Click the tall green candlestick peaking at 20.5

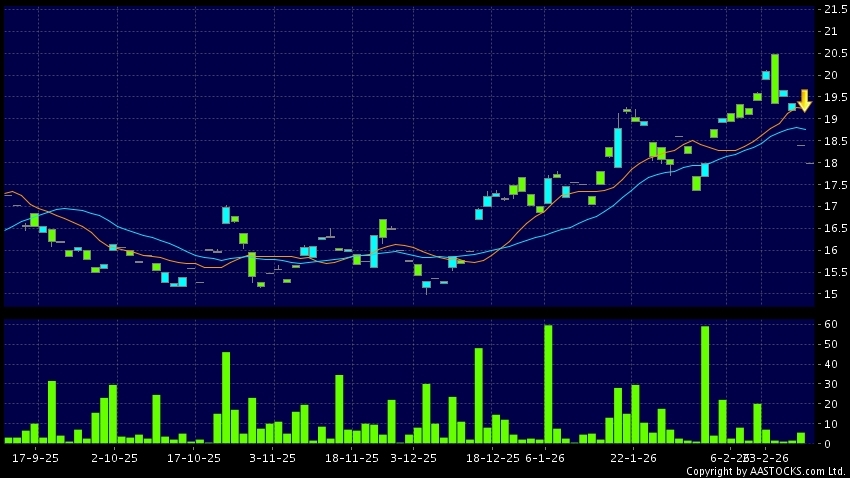[x=775, y=78]
